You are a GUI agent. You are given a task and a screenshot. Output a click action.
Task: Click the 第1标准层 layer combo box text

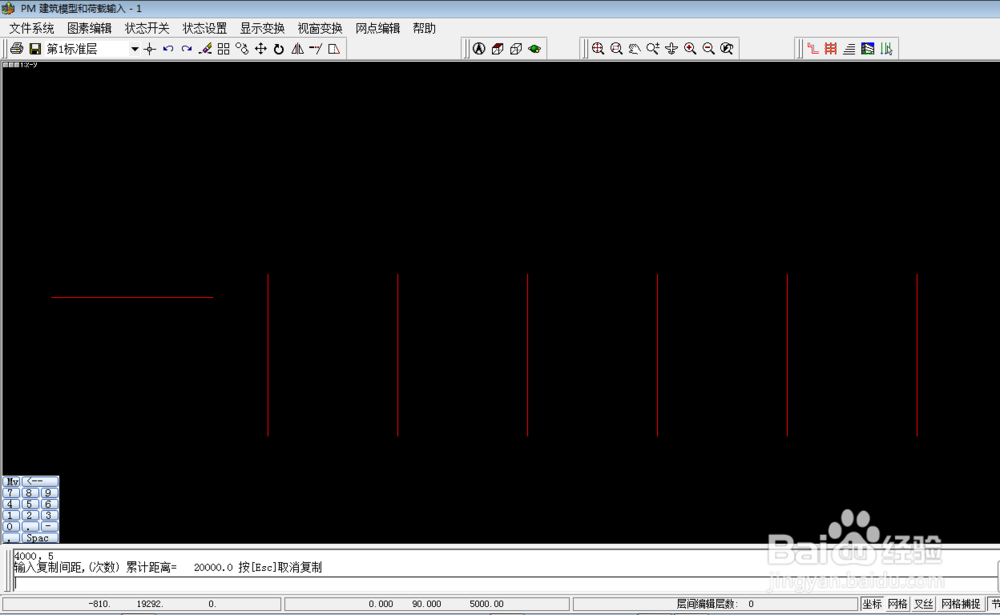tap(72, 49)
